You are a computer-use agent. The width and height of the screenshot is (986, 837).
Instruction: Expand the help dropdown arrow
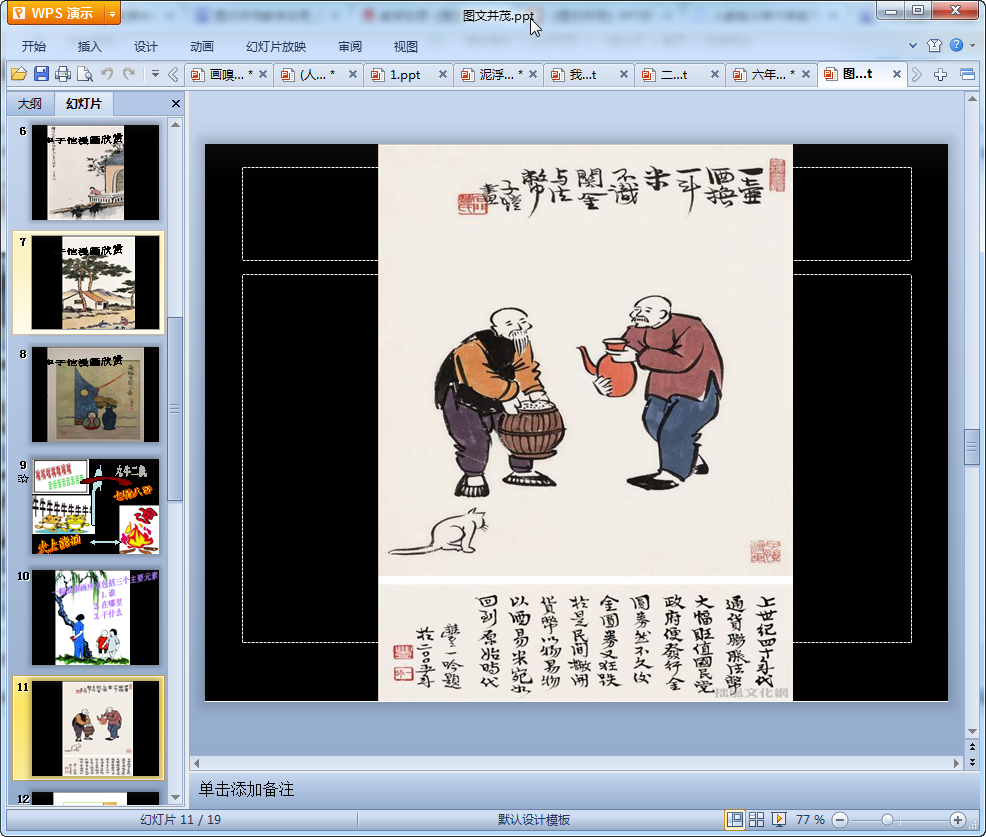click(972, 45)
